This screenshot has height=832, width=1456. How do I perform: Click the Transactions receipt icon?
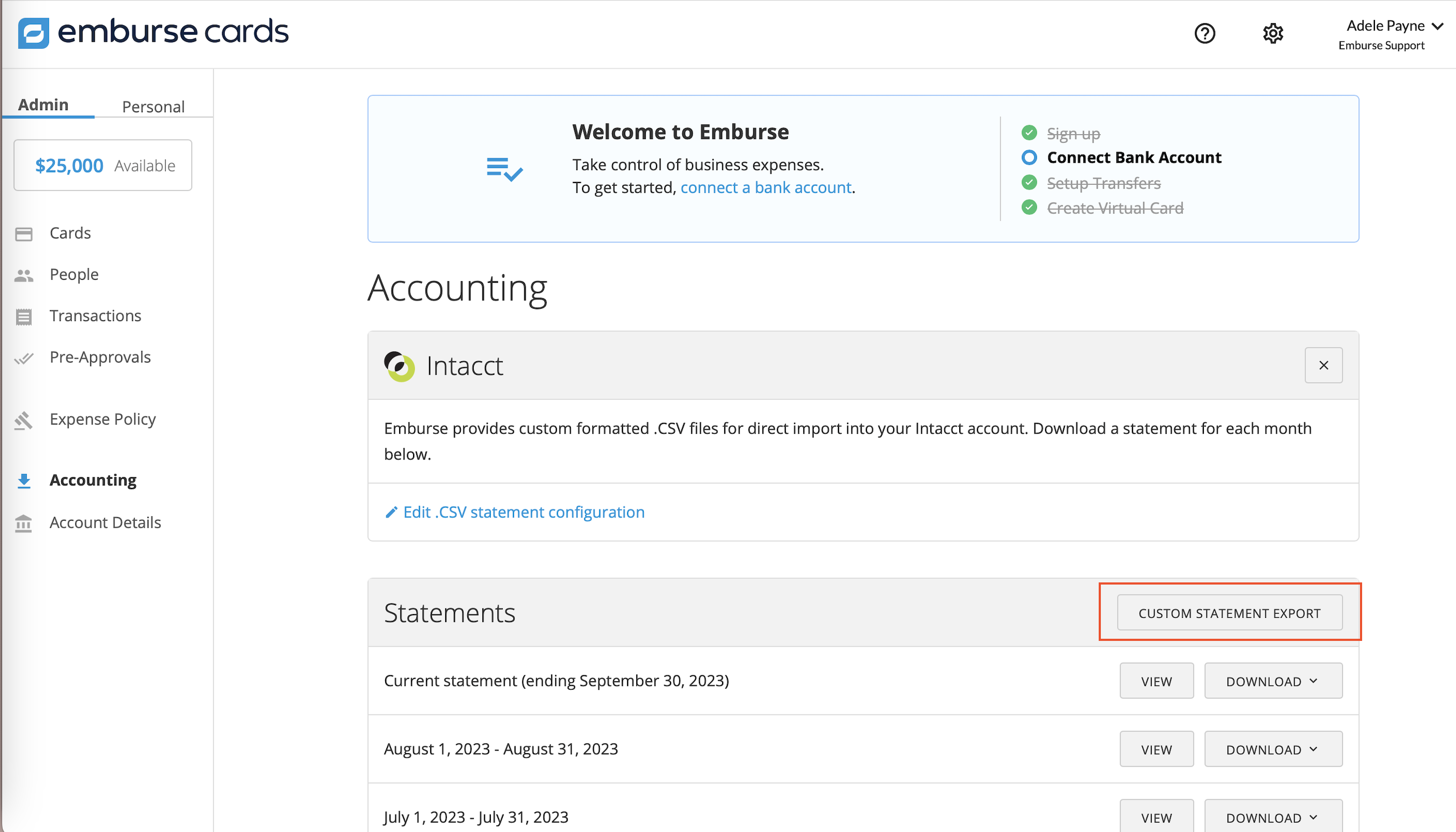[24, 317]
